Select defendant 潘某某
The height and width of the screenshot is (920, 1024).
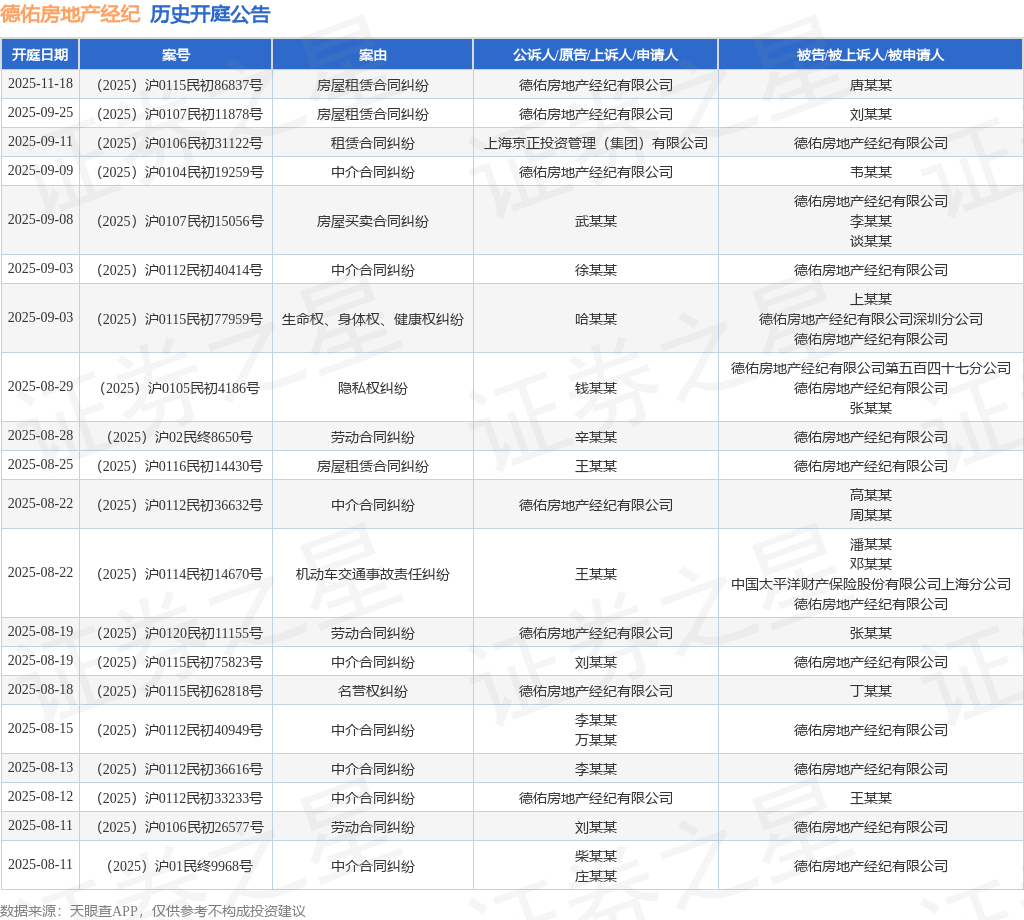pyautogui.click(x=871, y=545)
